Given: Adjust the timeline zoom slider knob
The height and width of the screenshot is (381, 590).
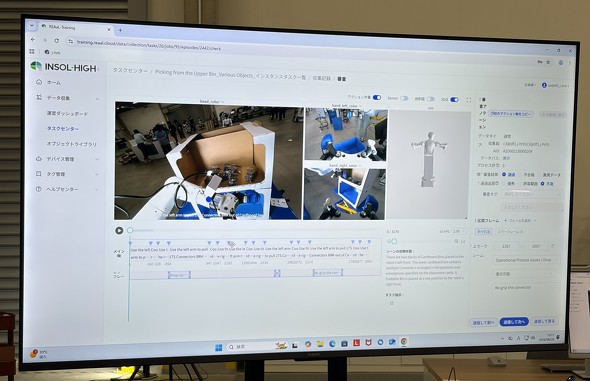Looking at the screenshot, I should tap(394, 241).
